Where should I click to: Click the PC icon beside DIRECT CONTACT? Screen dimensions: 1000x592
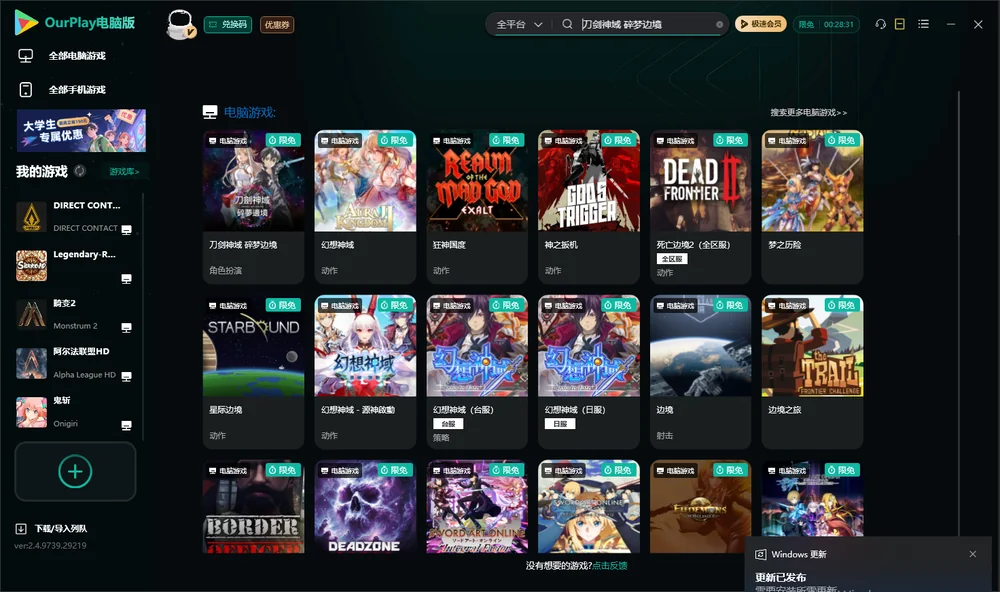click(x=126, y=230)
